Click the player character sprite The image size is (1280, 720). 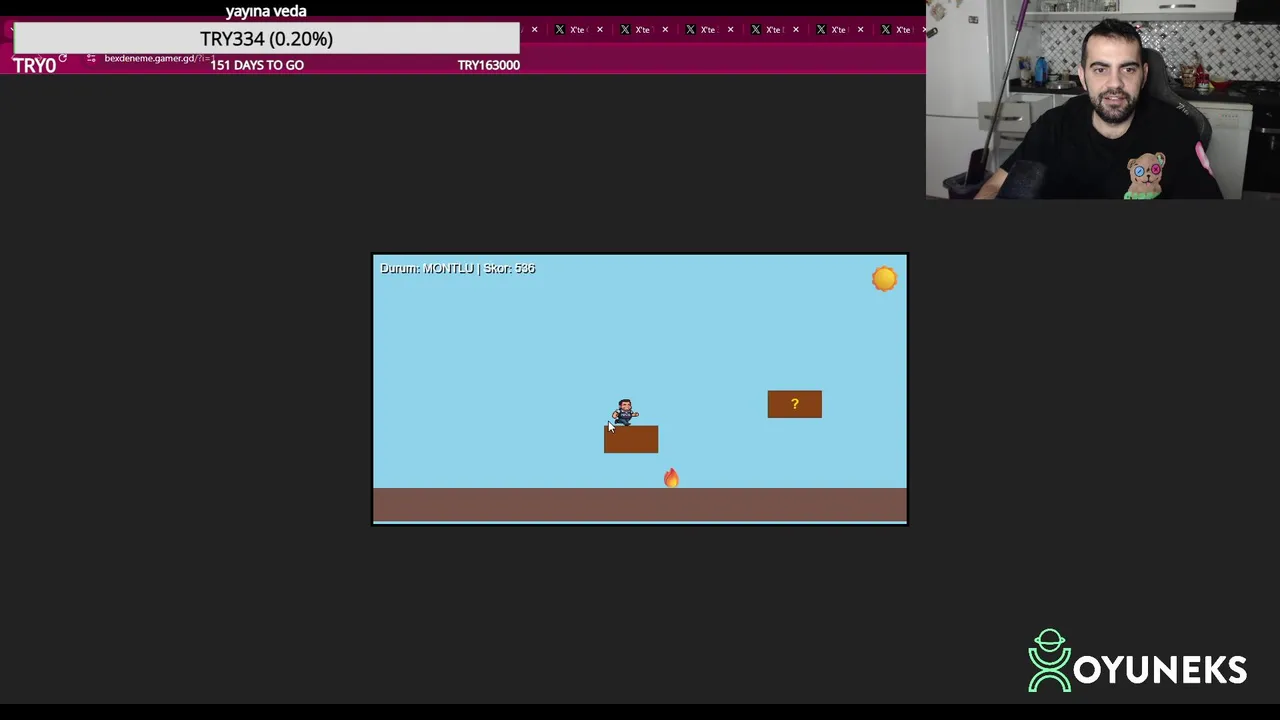coord(625,412)
